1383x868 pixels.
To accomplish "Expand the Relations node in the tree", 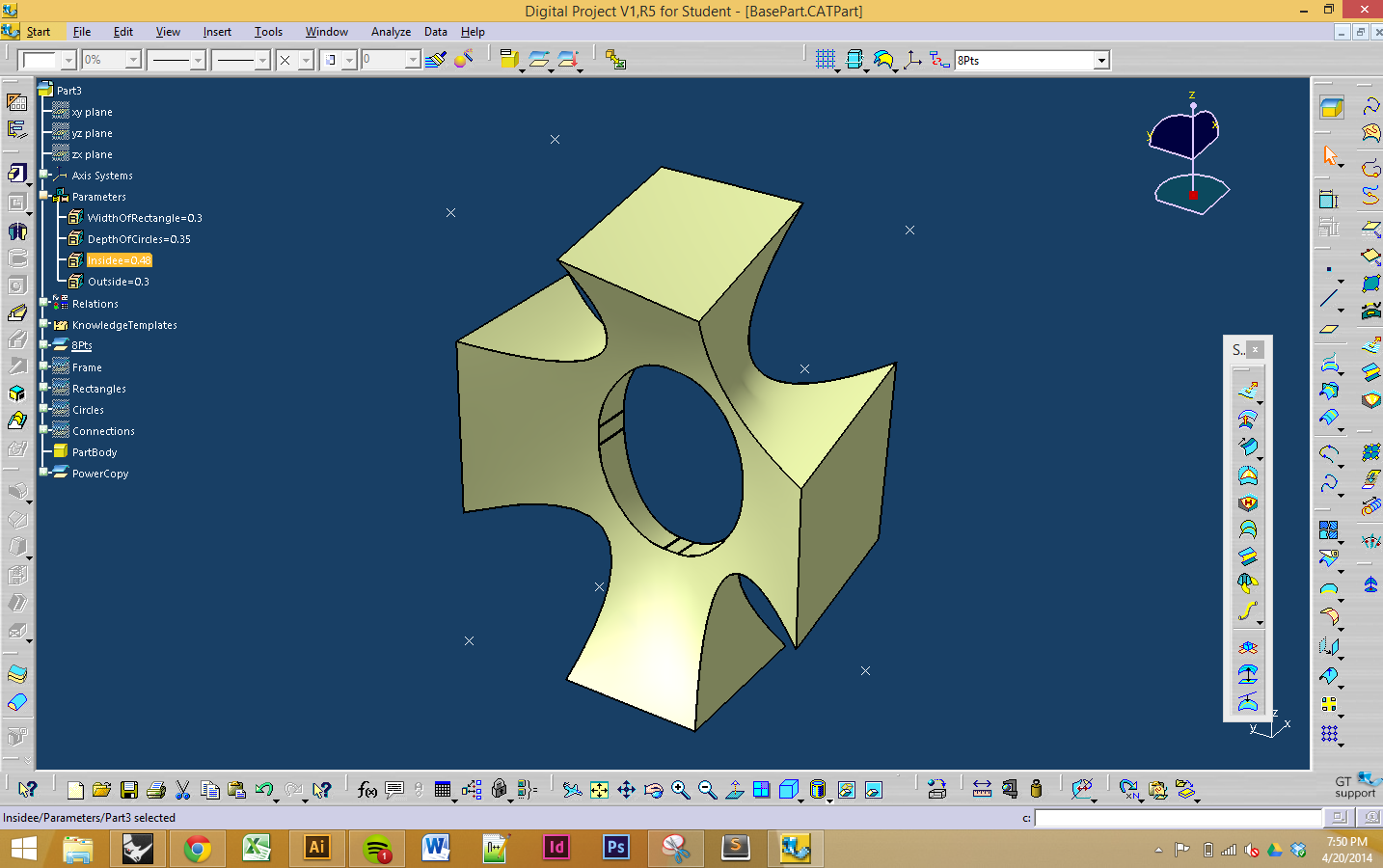I will coord(43,303).
